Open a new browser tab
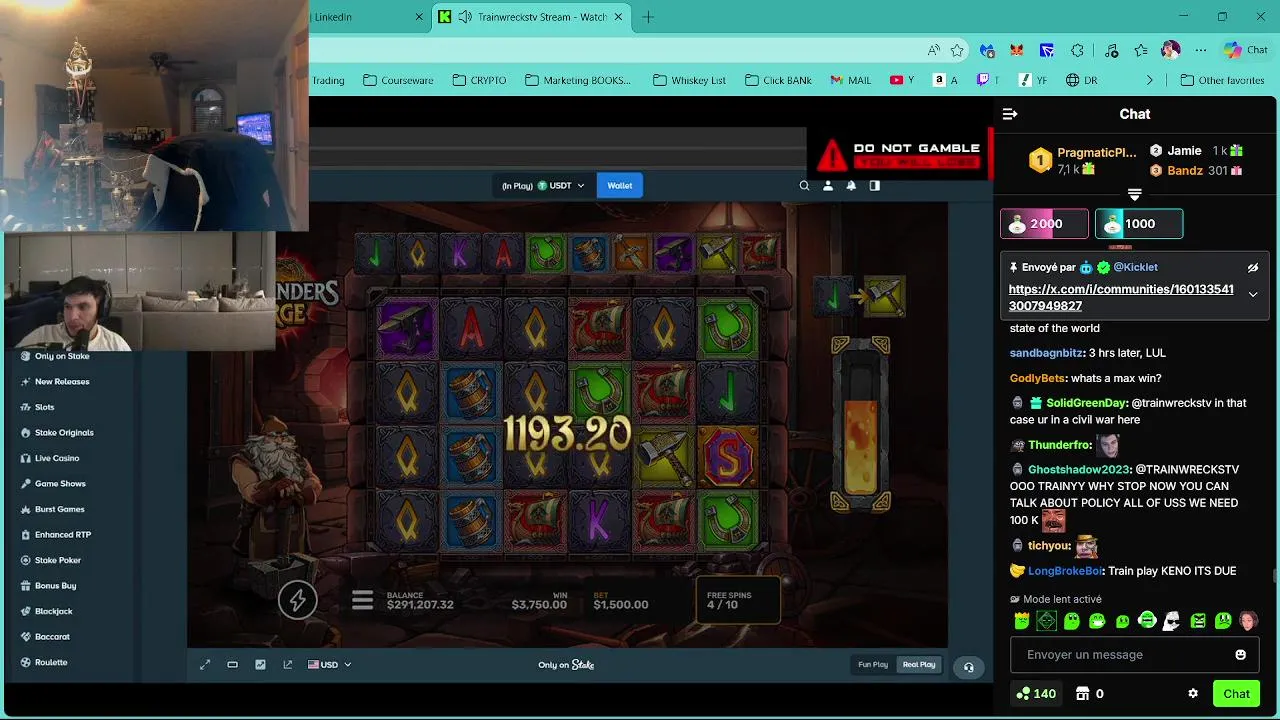The width and height of the screenshot is (1280, 720). [648, 17]
